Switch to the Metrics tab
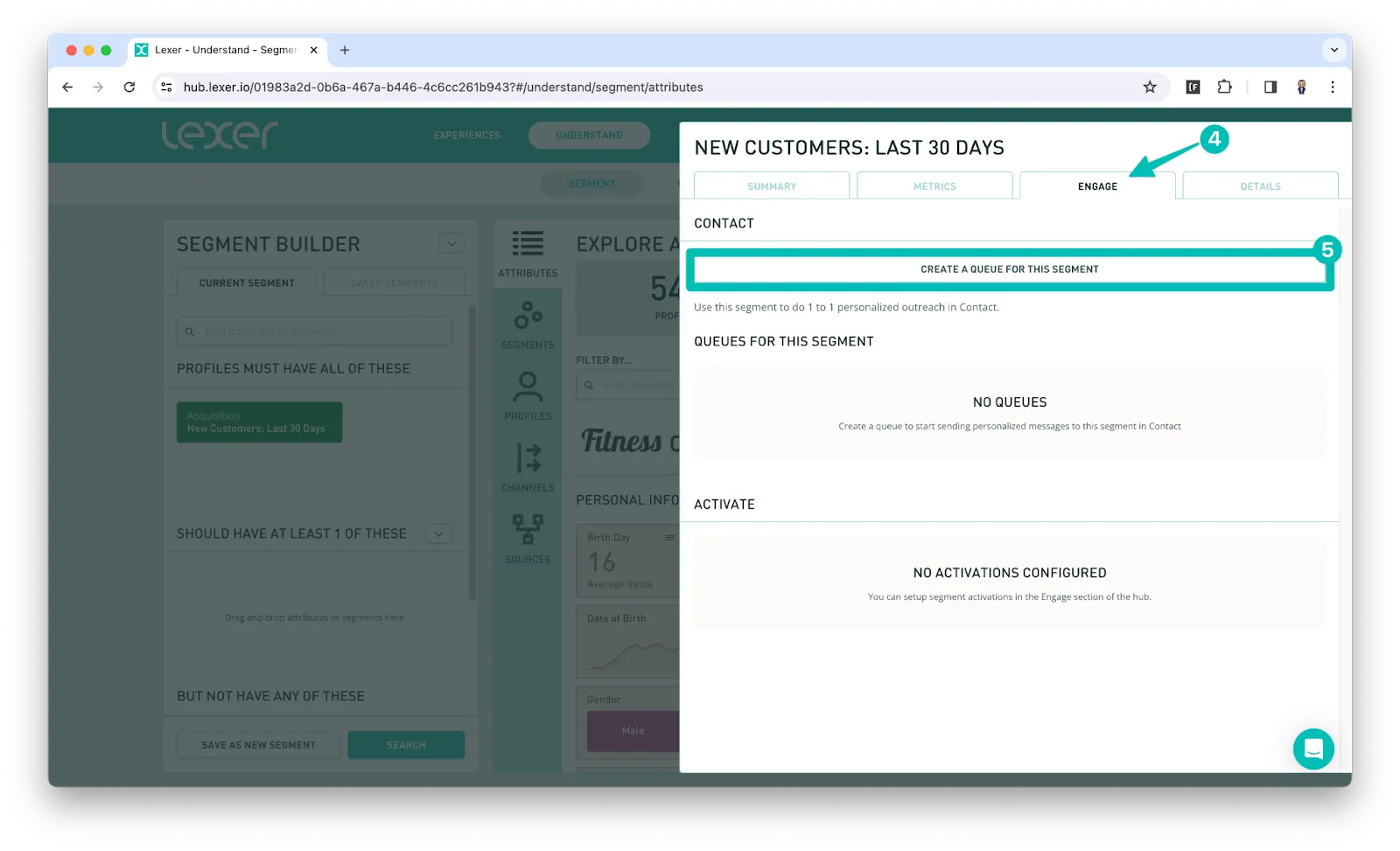This screenshot has height=851, width=1400. [x=934, y=185]
